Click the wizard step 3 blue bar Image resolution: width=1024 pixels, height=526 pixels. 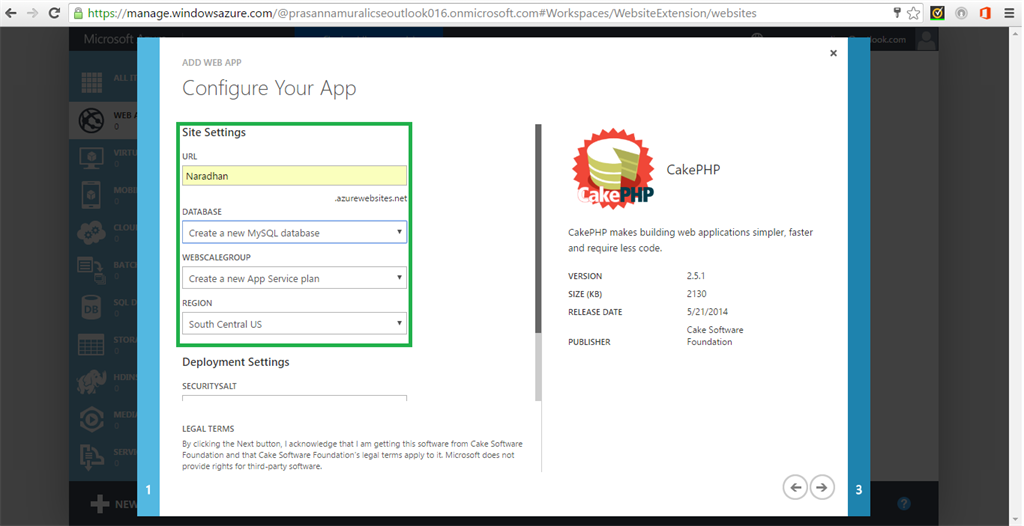(859, 276)
